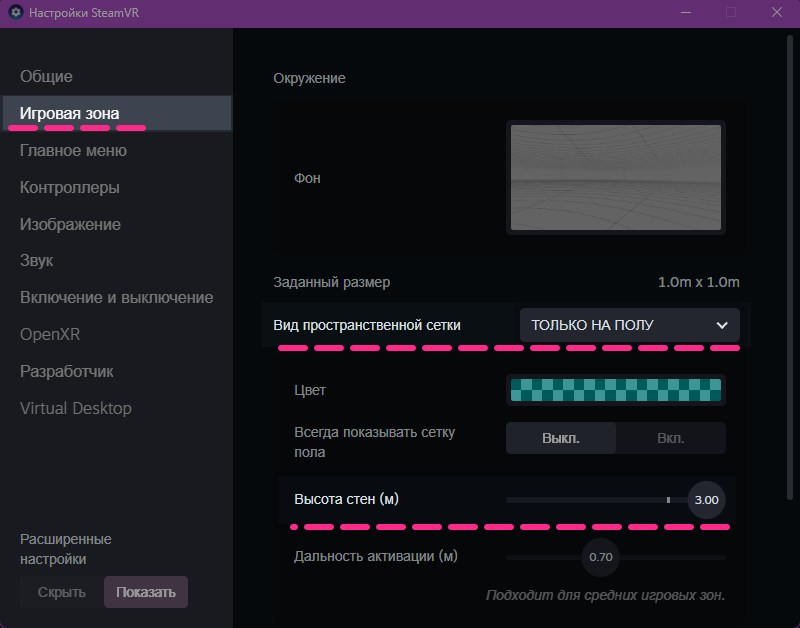Select the OpenXR section

pyautogui.click(x=50, y=334)
